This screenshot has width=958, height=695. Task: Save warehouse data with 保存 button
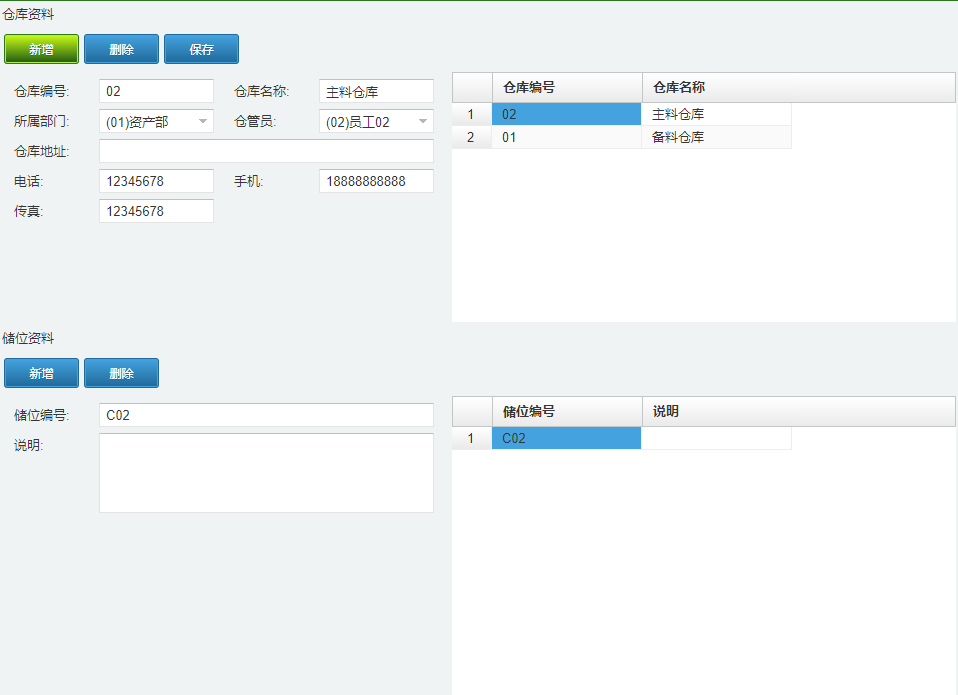202,49
